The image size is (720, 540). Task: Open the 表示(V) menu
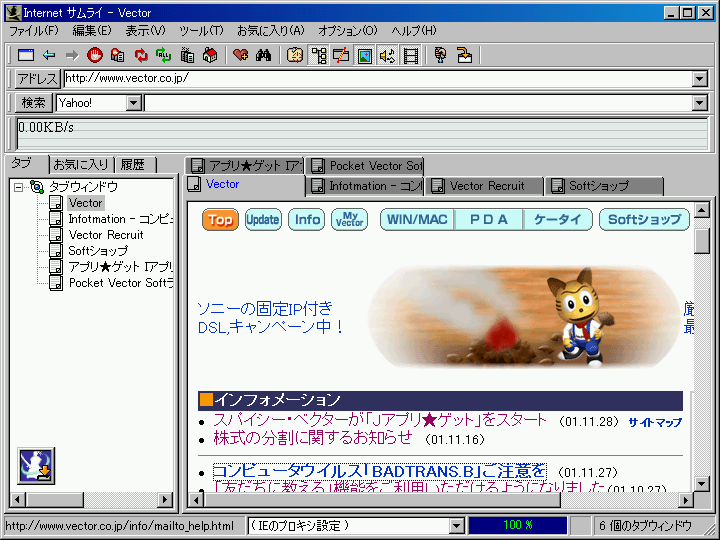(x=145, y=31)
